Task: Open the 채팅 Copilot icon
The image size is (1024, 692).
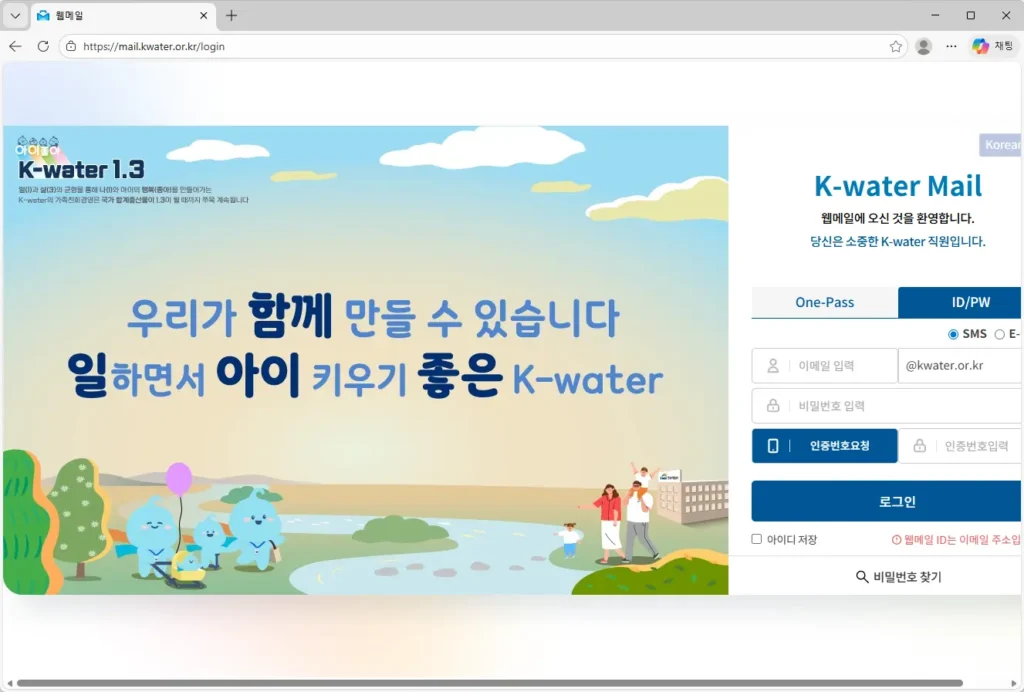Action: (x=982, y=46)
